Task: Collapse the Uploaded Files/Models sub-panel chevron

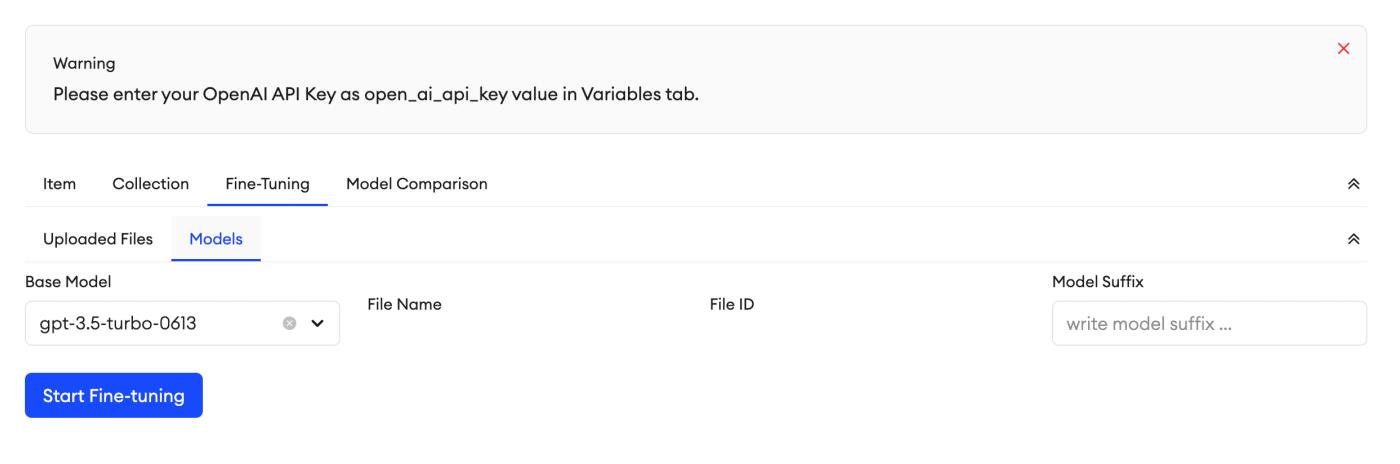Action: 1354,240
